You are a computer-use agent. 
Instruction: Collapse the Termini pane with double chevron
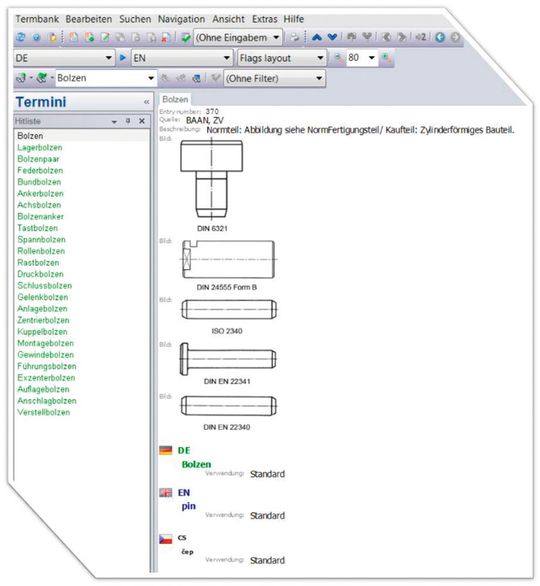pos(146,102)
